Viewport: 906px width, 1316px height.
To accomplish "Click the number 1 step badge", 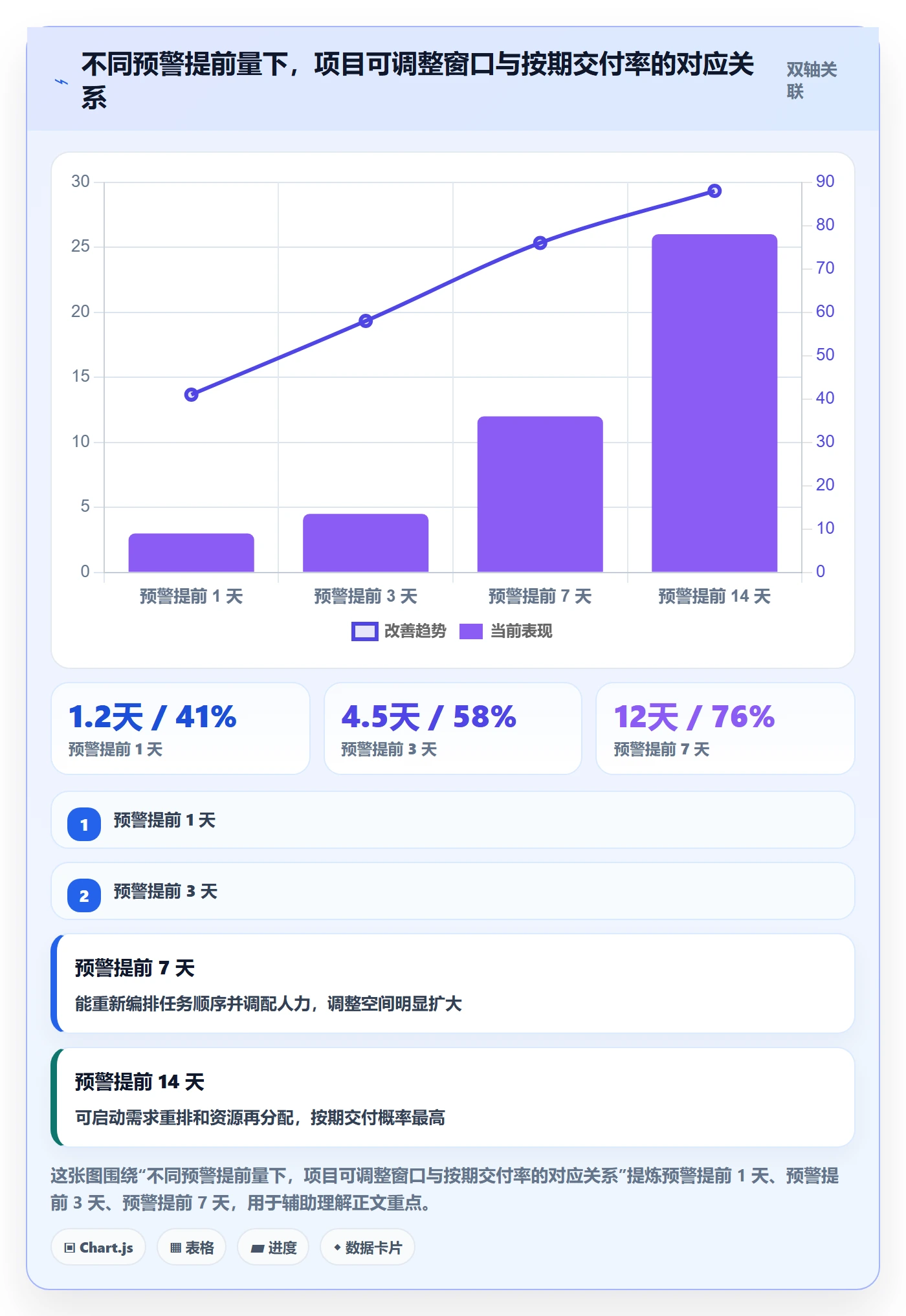I will pyautogui.click(x=84, y=824).
